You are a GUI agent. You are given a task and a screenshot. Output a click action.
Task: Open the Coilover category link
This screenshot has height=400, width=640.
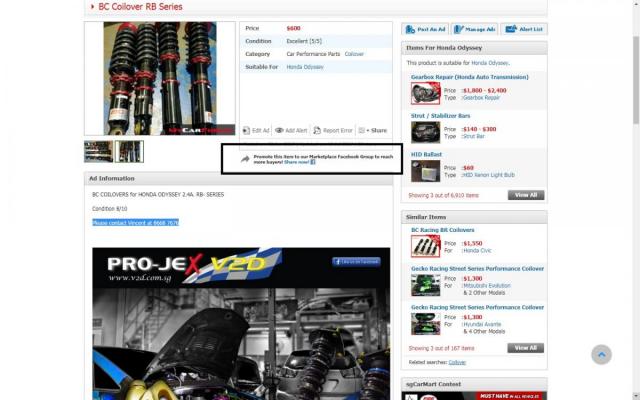point(355,54)
